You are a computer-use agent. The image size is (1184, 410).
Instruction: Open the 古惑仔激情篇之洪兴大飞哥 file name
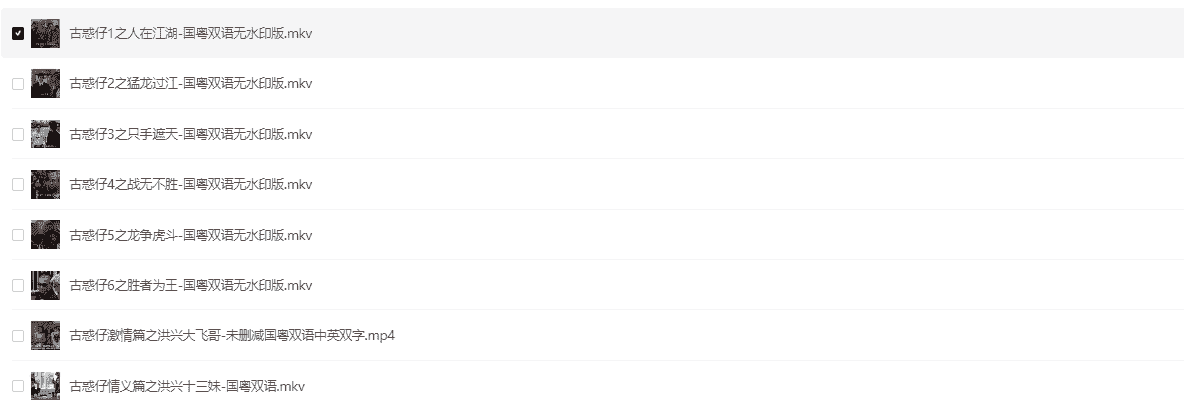[232, 336]
